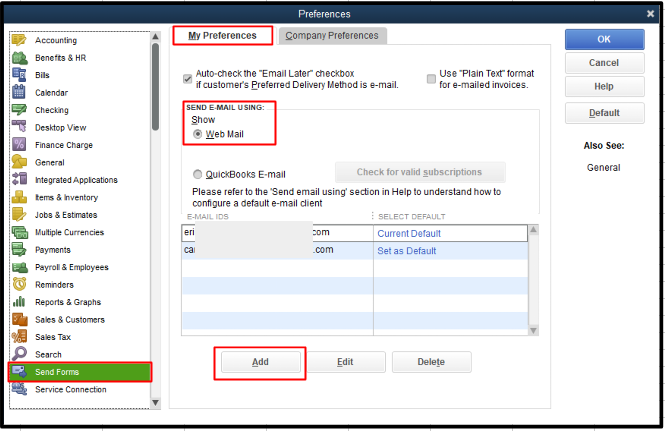Image resolution: width=665 pixels, height=431 pixels.
Task: Click the Cancel button
Action: (604, 63)
